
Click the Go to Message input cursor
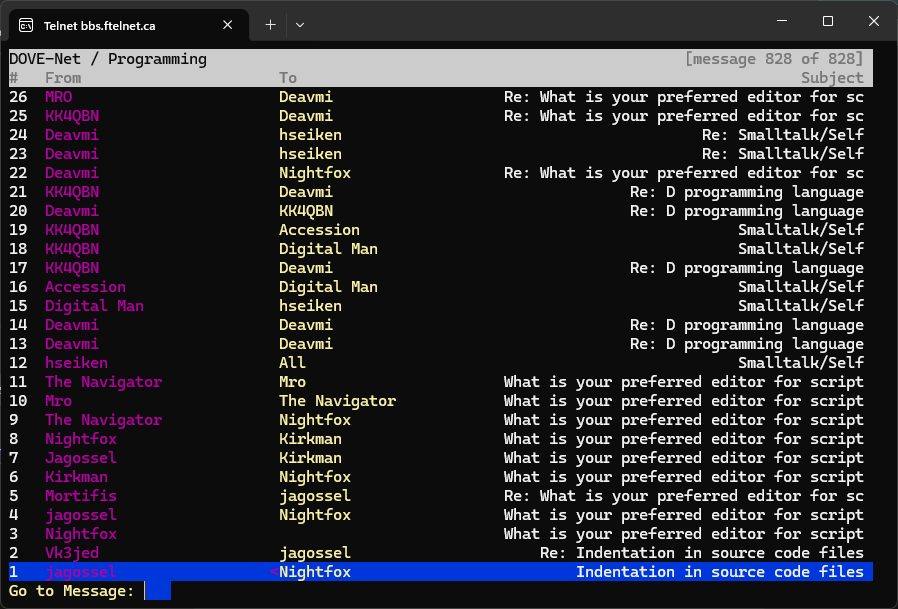pyautogui.click(x=157, y=591)
